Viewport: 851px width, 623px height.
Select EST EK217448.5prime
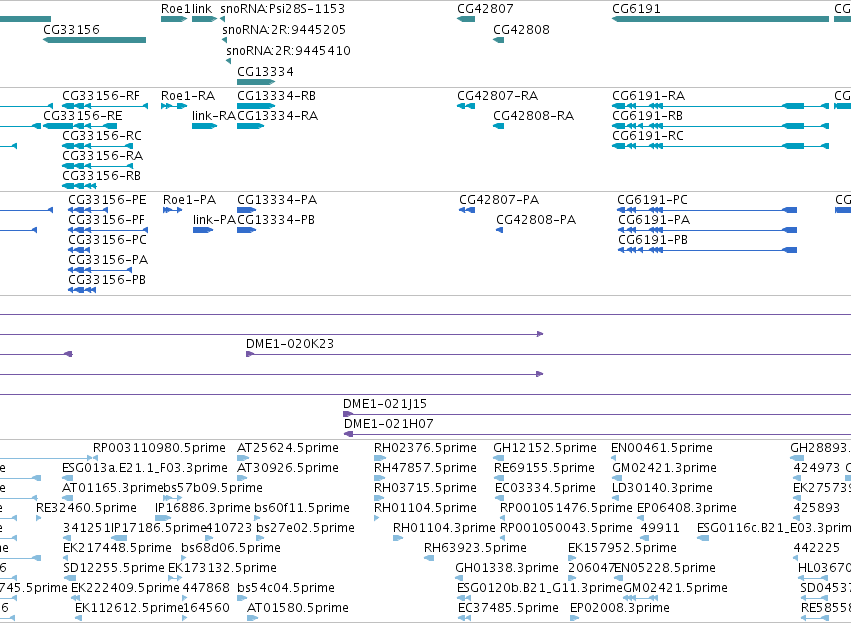click(x=117, y=548)
